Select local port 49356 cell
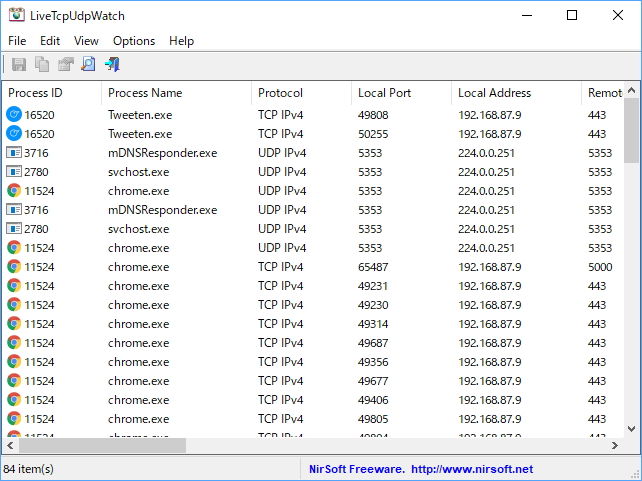 point(373,362)
